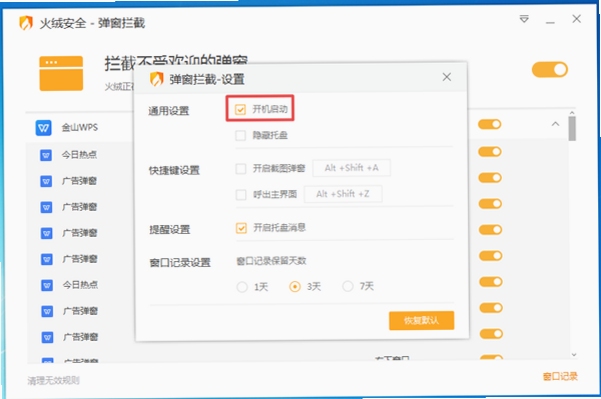The width and height of the screenshot is (601, 399).
Task: Close the 火绒安全 main window
Action: pyautogui.click(x=576, y=19)
